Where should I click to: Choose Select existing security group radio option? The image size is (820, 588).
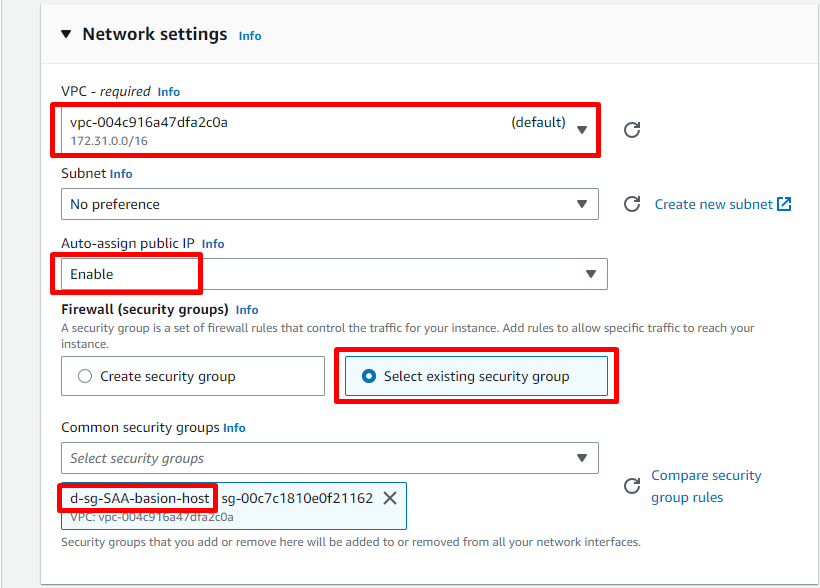click(370, 376)
